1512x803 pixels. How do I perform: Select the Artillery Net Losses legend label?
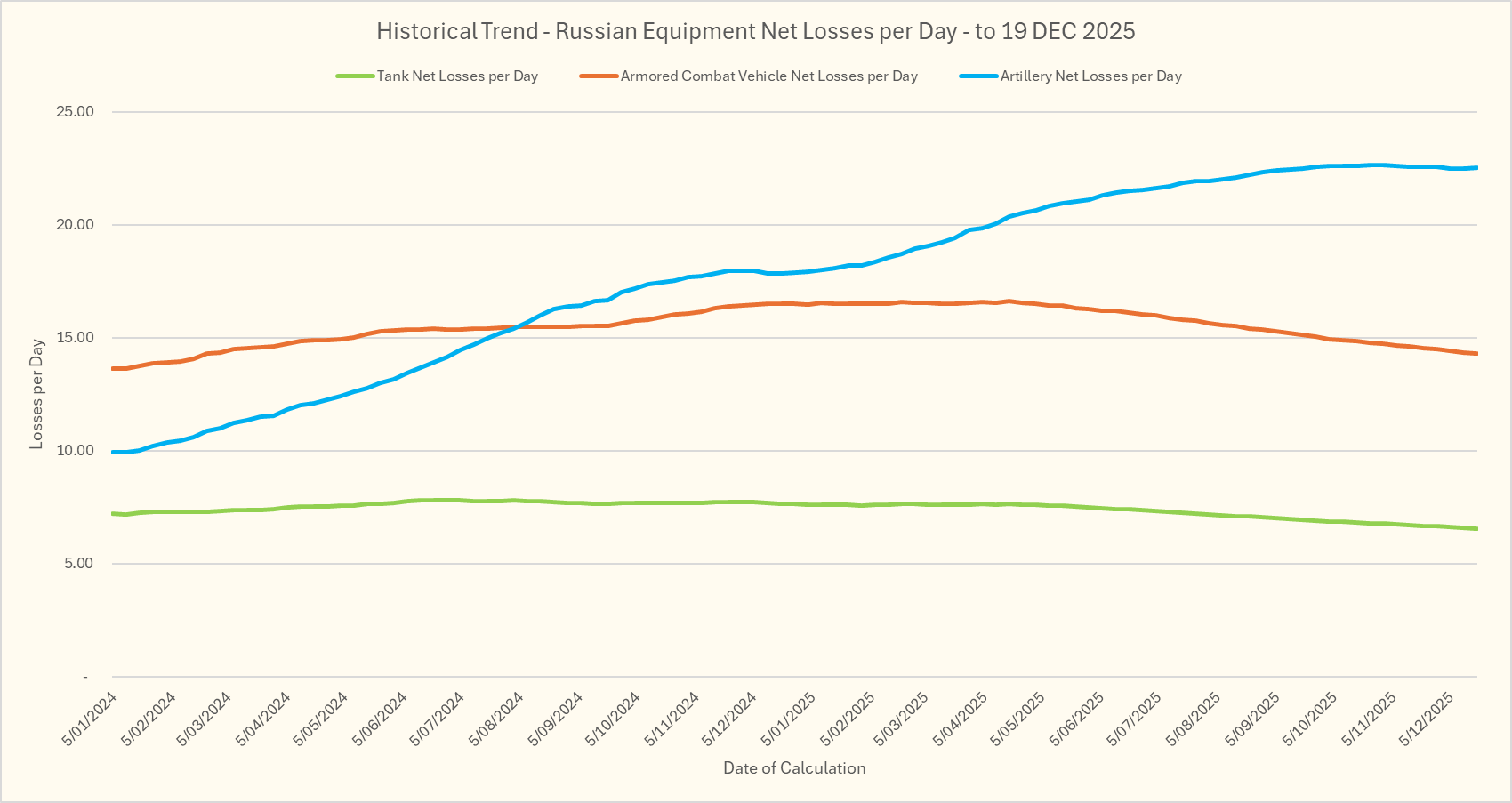pos(1090,76)
